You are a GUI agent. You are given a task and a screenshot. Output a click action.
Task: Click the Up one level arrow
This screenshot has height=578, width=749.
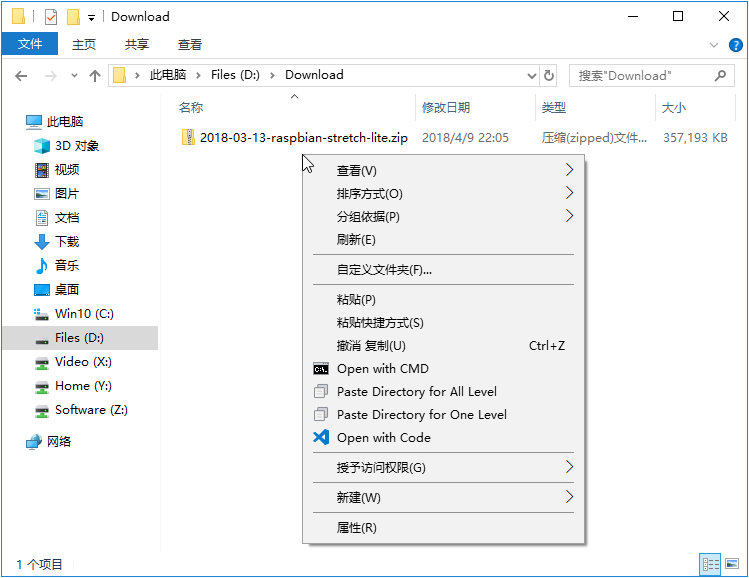tap(95, 75)
